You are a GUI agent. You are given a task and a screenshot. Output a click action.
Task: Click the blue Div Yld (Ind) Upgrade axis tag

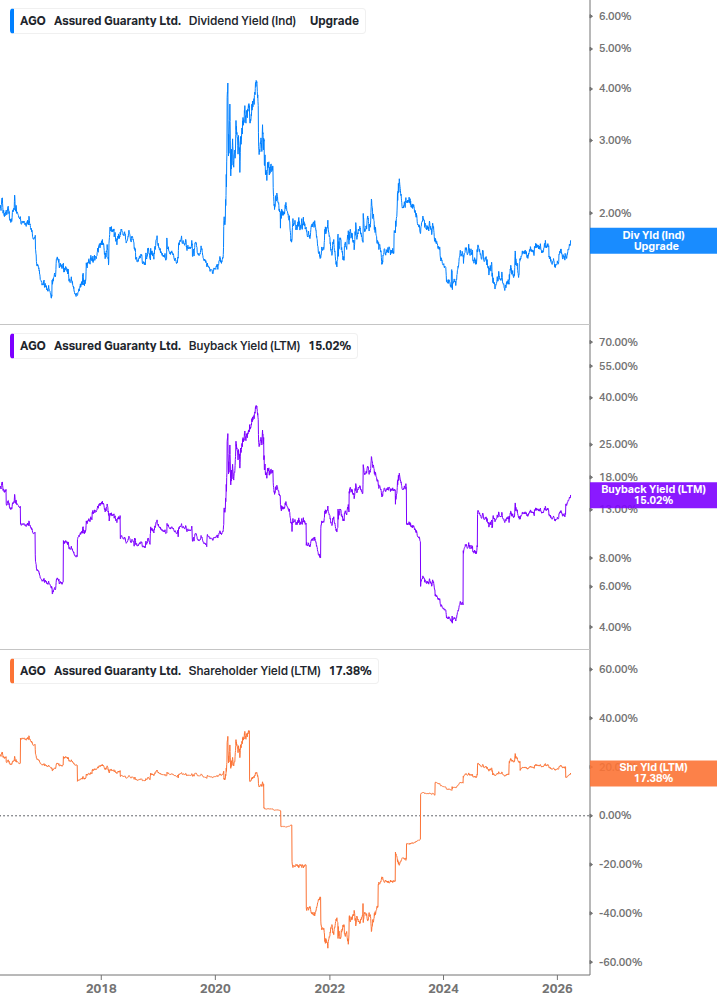coord(653,240)
